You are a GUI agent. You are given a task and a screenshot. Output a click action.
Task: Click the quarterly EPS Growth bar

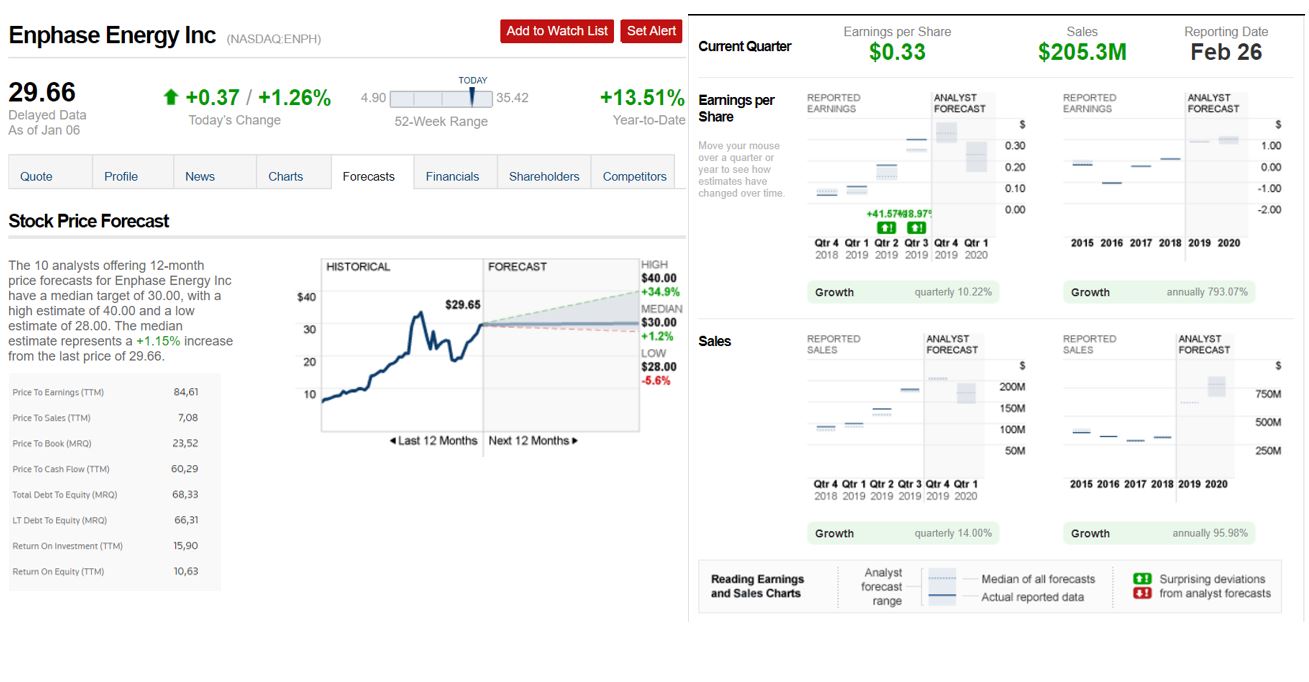(903, 292)
